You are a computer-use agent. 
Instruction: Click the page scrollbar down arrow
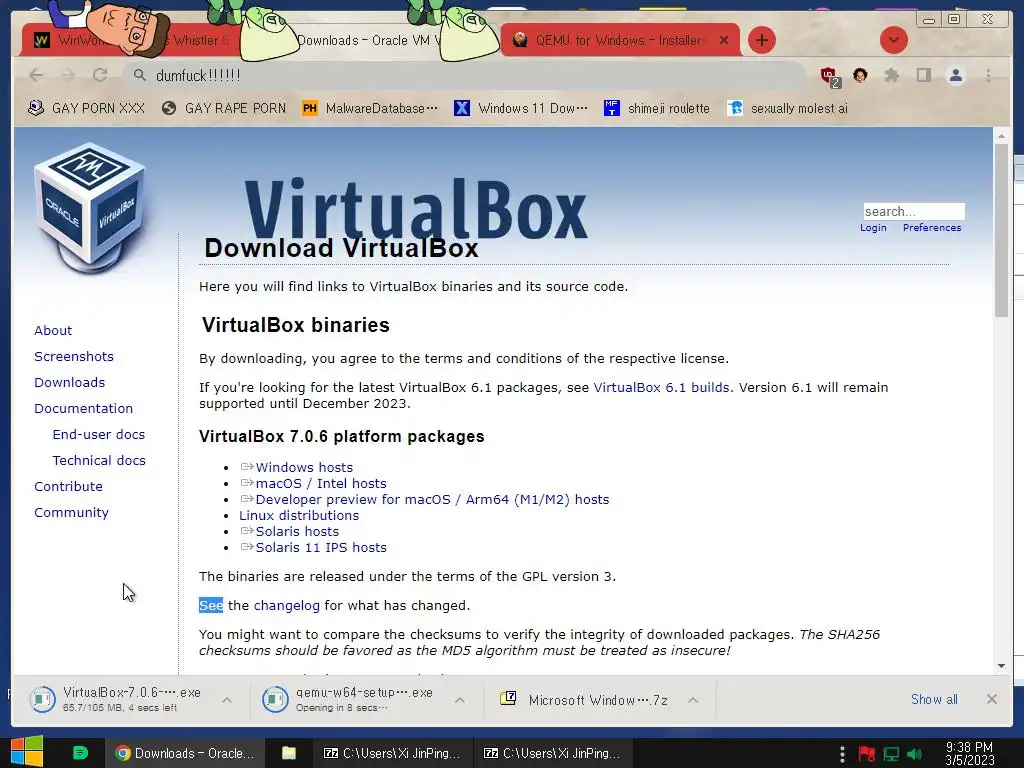[1001, 666]
